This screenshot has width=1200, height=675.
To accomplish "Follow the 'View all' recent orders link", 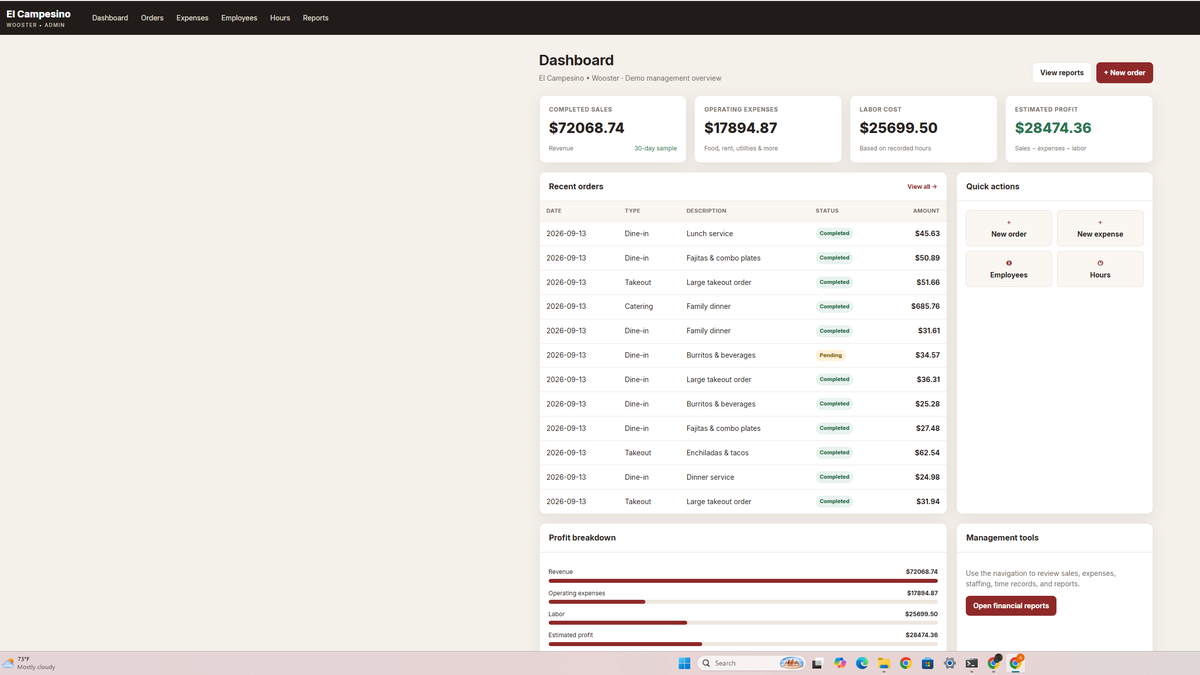I will tap(922, 187).
